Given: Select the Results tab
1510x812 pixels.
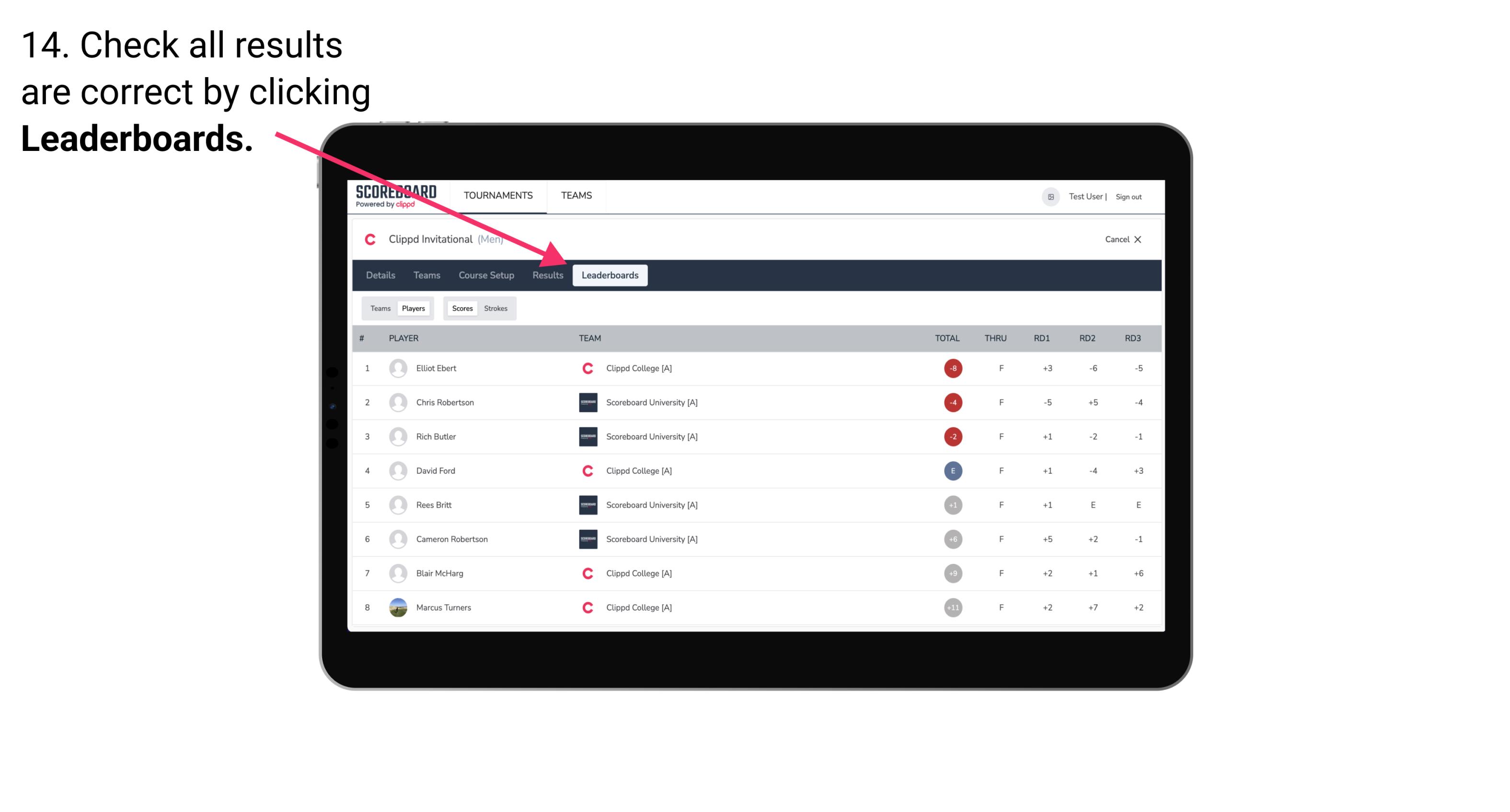Looking at the screenshot, I should [x=547, y=276].
